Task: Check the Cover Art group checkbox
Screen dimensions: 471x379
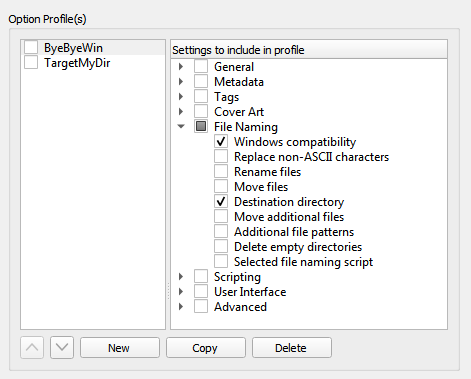Action: 201,111
